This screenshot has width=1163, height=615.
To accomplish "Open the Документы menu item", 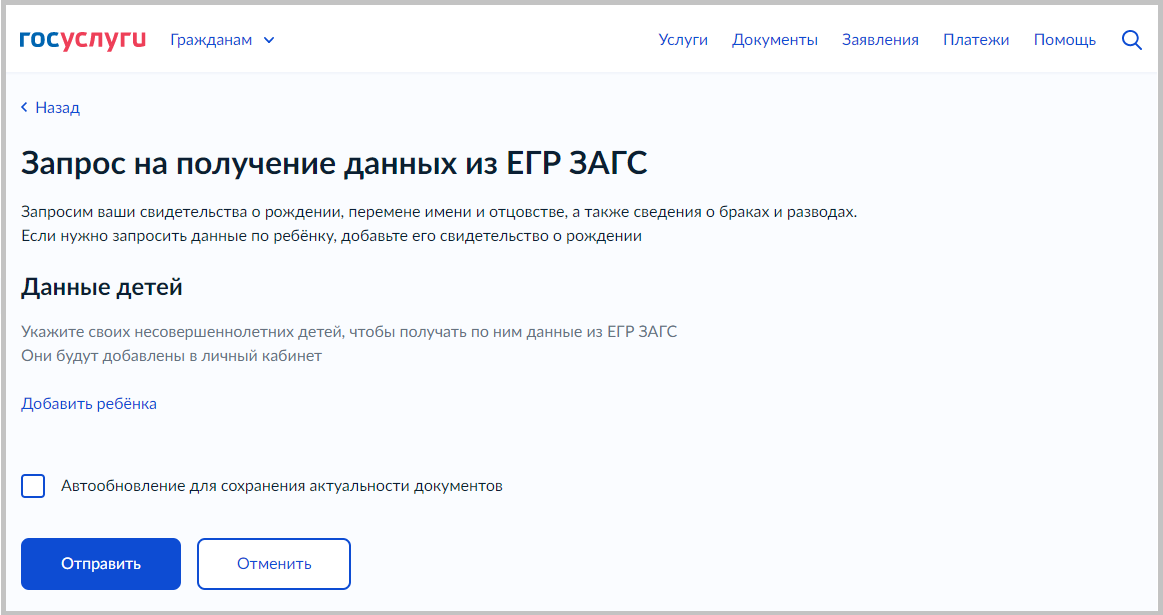I will (774, 40).
